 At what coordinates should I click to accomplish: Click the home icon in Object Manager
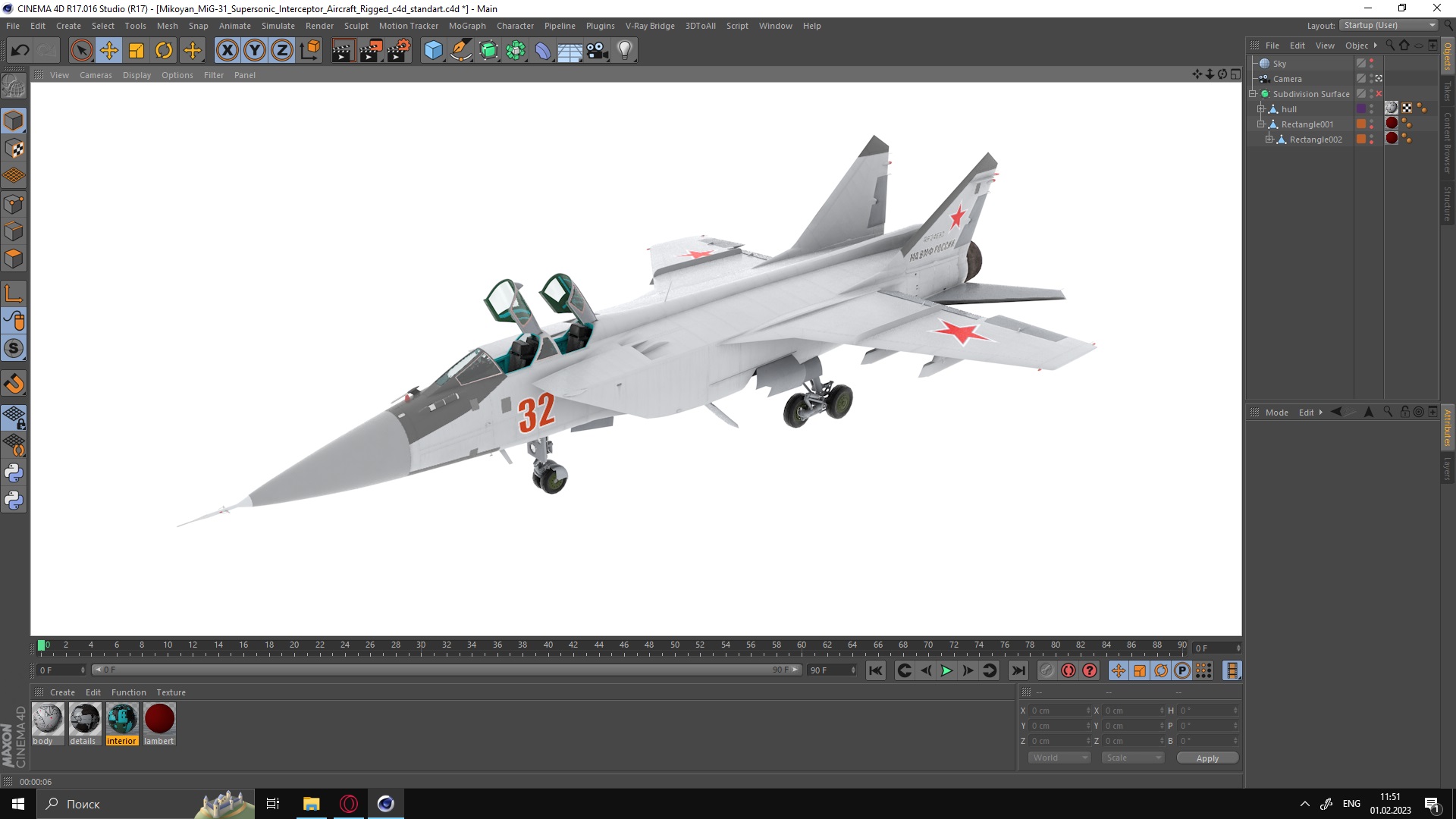click(1404, 45)
